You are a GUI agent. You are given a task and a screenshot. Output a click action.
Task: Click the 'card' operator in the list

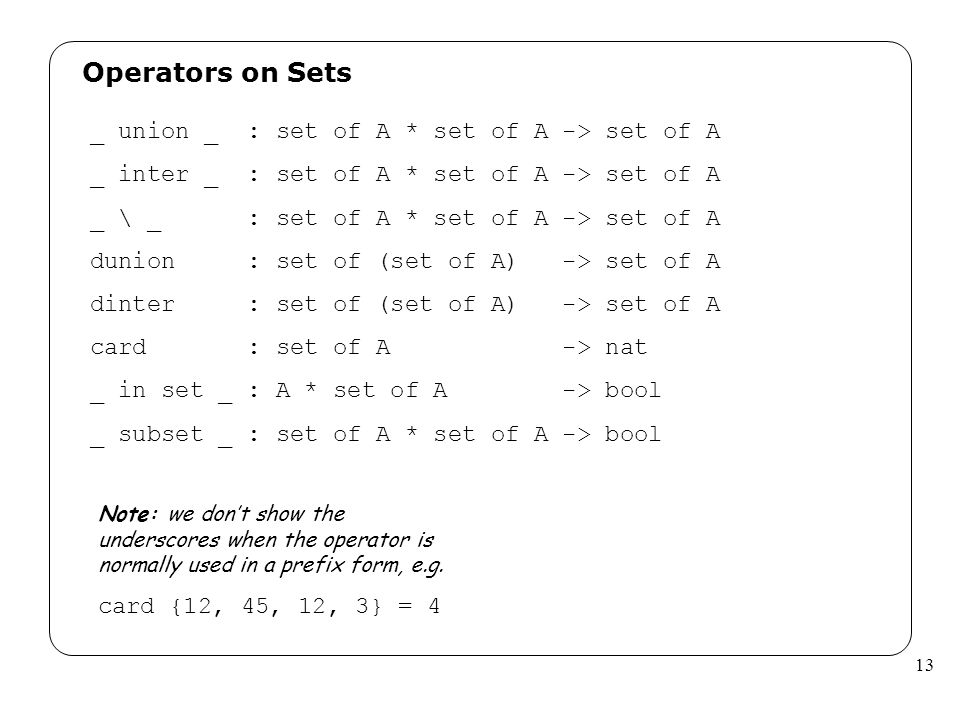click(x=118, y=348)
